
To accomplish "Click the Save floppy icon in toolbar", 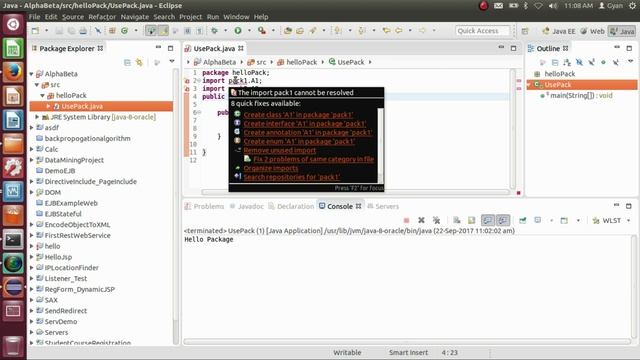I will [x=59, y=31].
